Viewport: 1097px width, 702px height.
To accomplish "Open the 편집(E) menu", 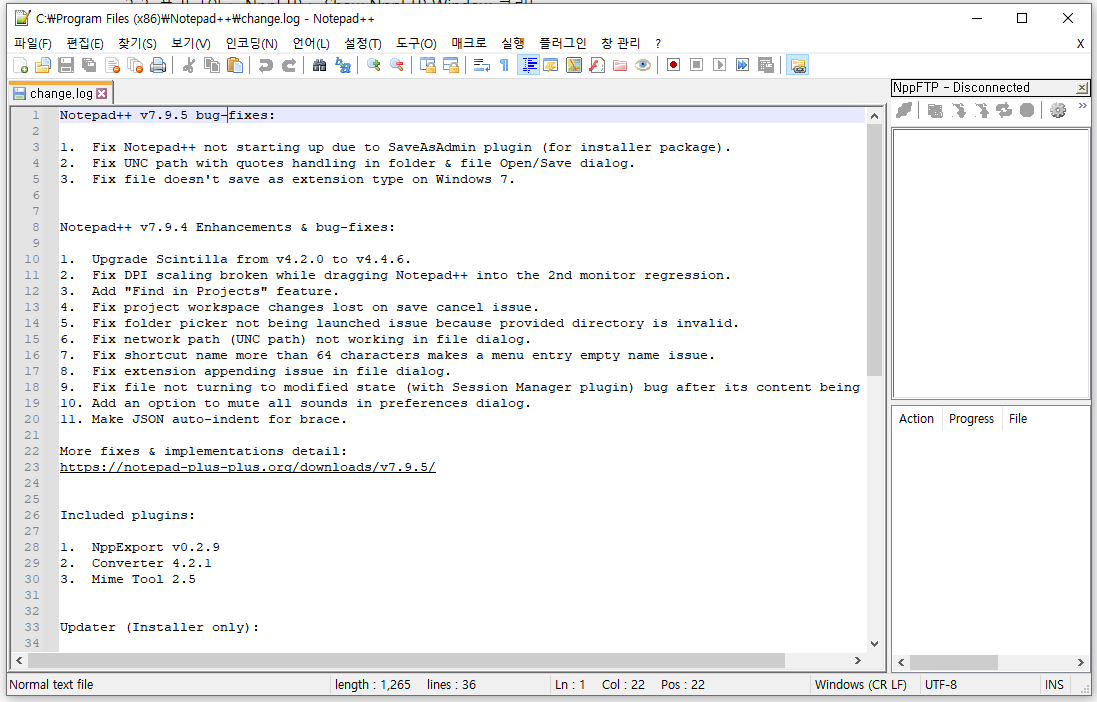I will pos(85,43).
